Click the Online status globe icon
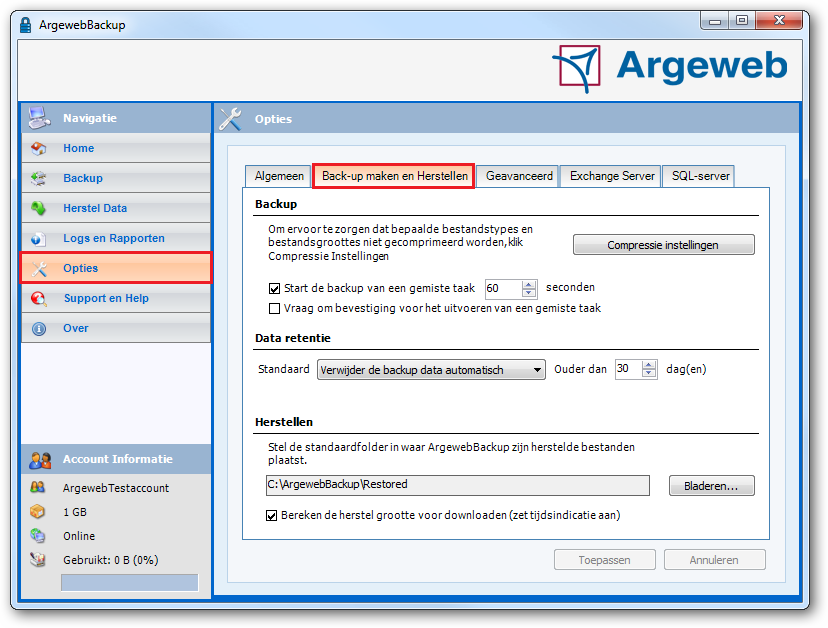The height and width of the screenshot is (628, 828). (37, 536)
